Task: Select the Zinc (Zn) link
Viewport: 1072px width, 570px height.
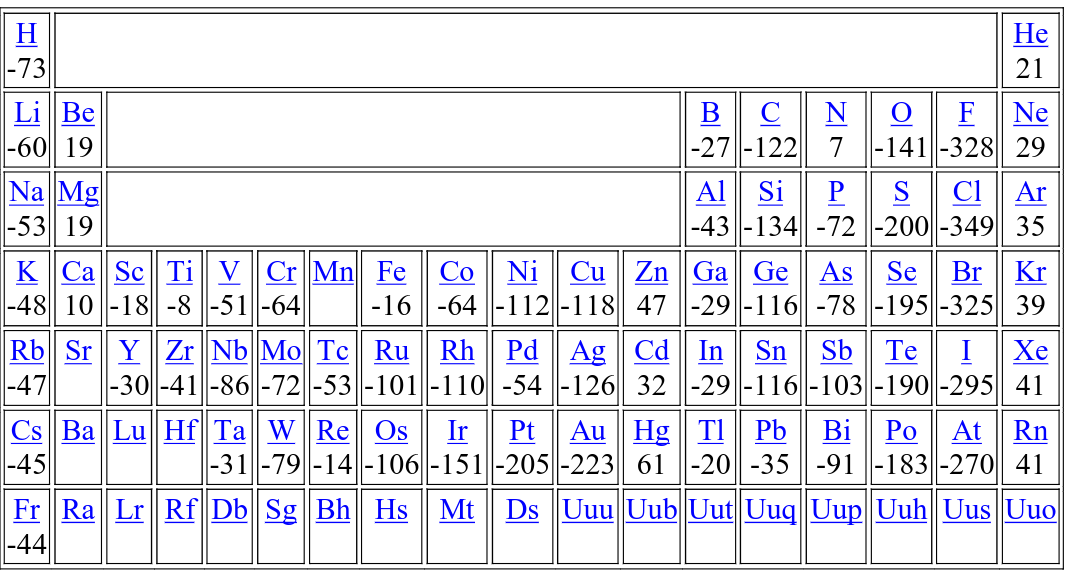Action: (x=651, y=272)
